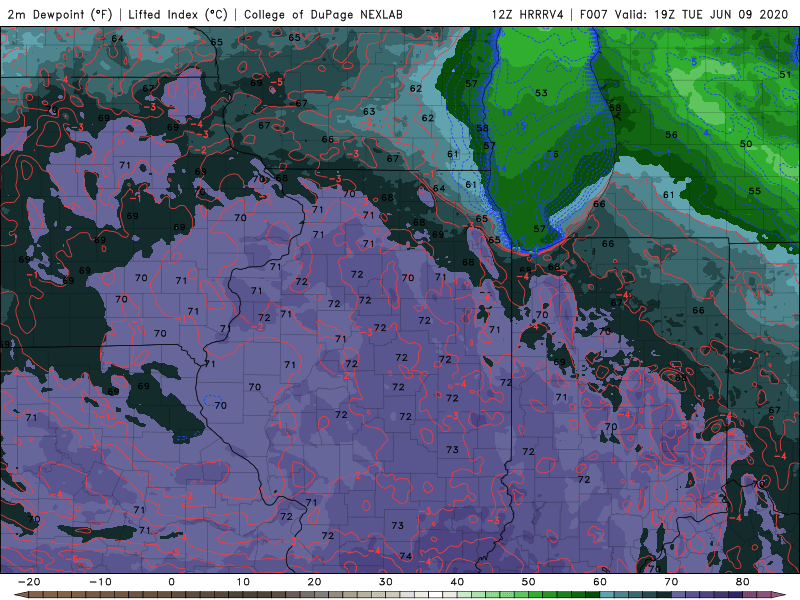Image resolution: width=800 pixels, height=600 pixels.
Task: Click the red -6 lifted index contour label
Action: click(71, 559)
